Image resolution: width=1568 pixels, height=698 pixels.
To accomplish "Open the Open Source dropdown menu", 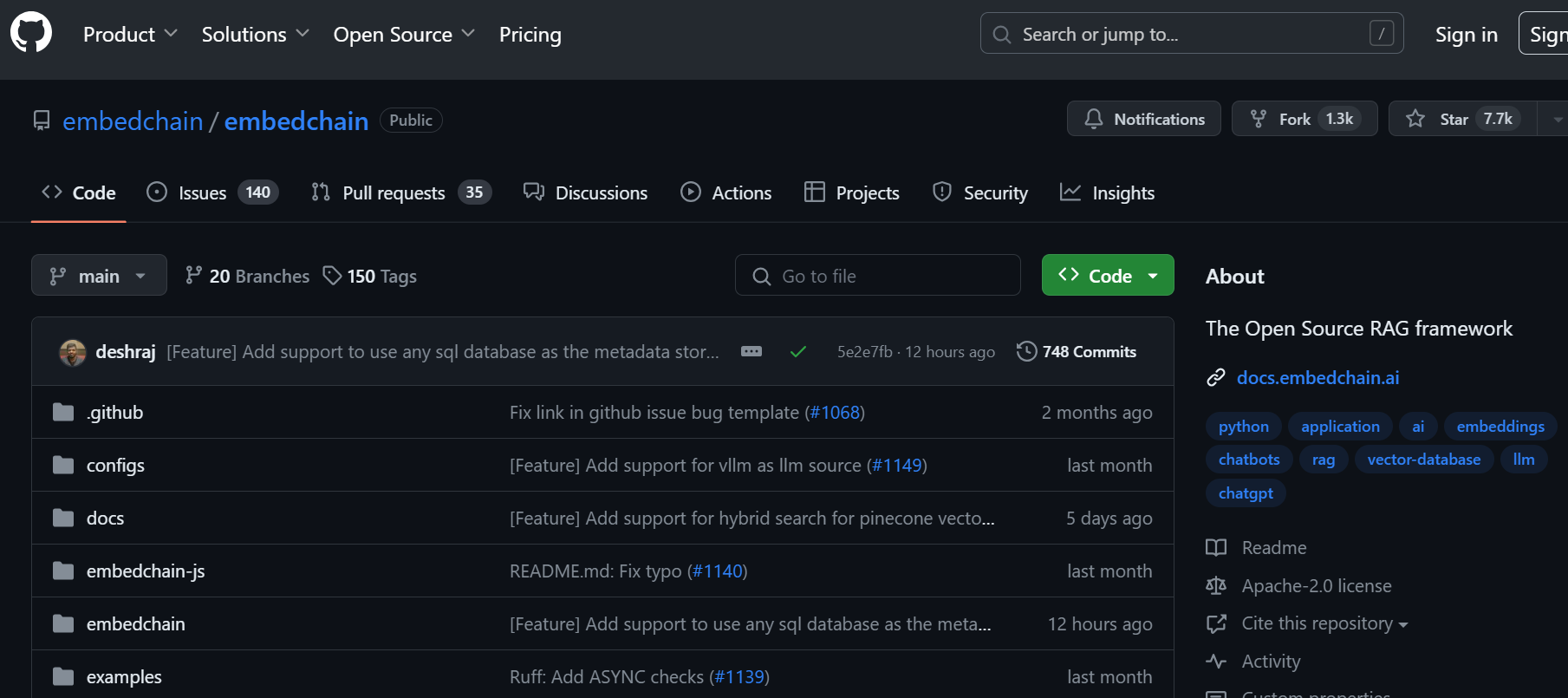I will tap(404, 35).
